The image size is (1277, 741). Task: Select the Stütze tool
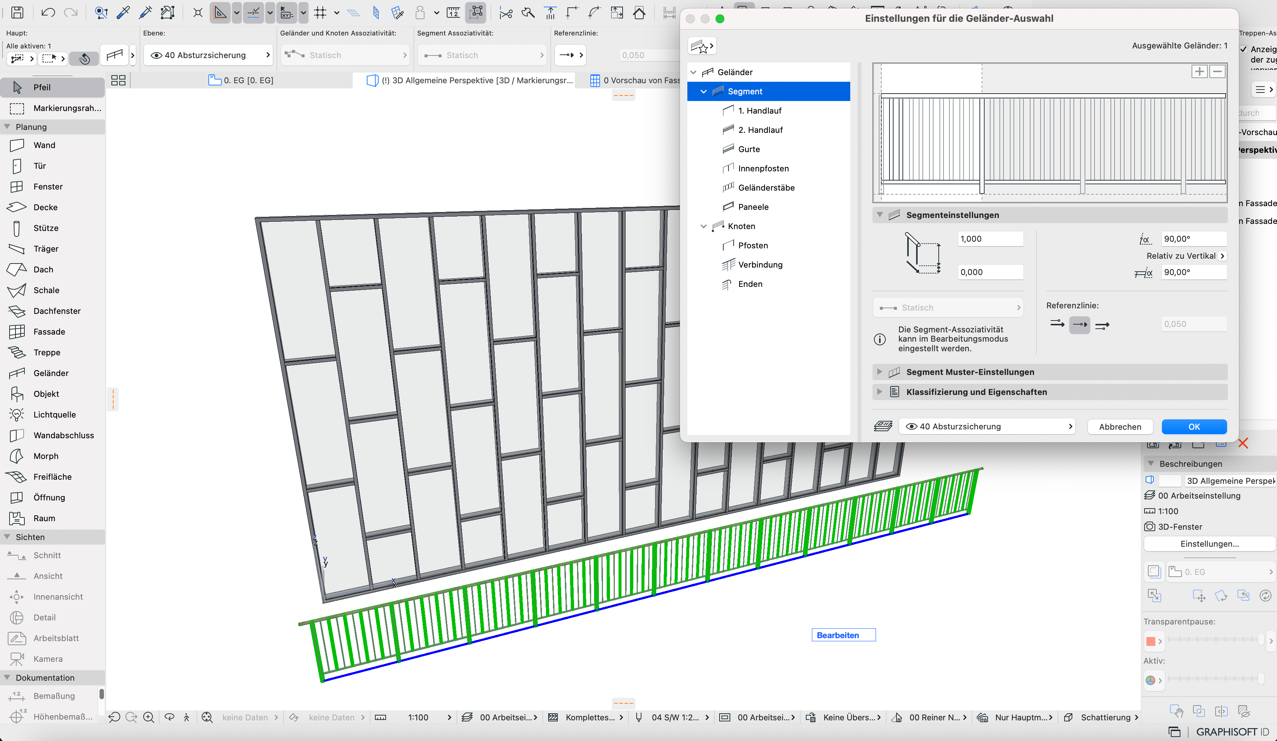click(x=52, y=228)
